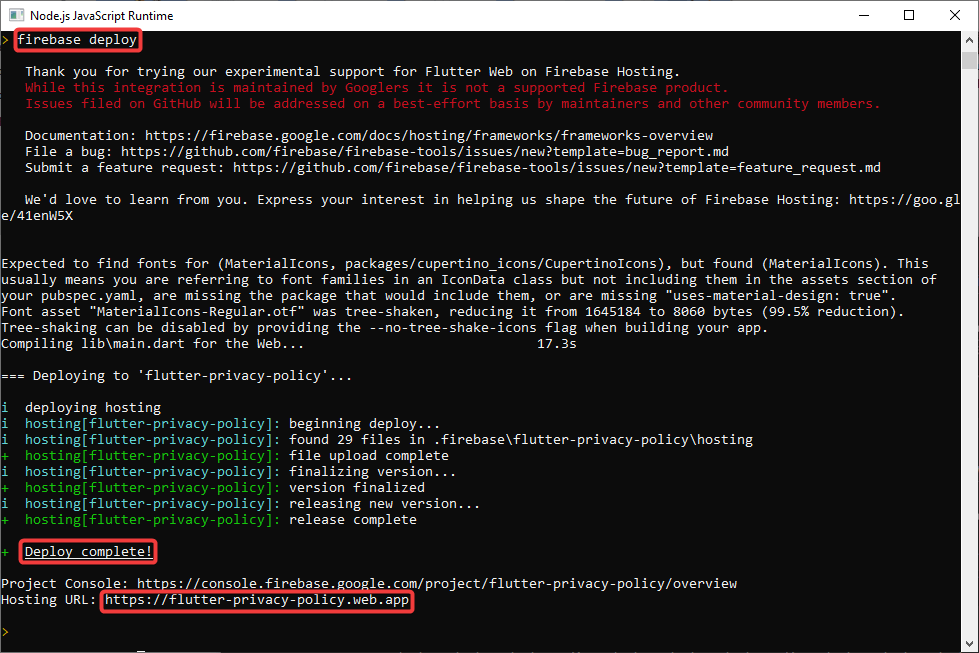Click the flutter-privacy-policy.web.app Hosting URL

(257, 600)
